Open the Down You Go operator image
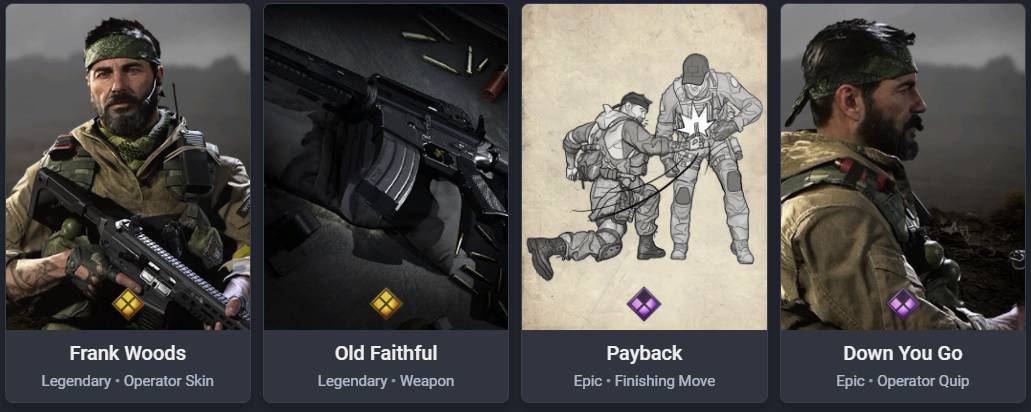The image size is (1031, 412). (x=903, y=167)
